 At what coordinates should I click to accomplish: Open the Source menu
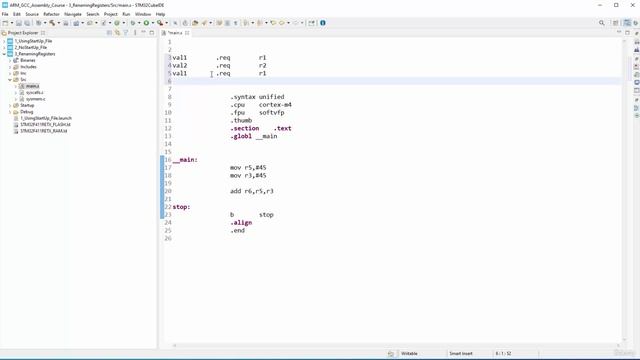[x=32, y=14]
